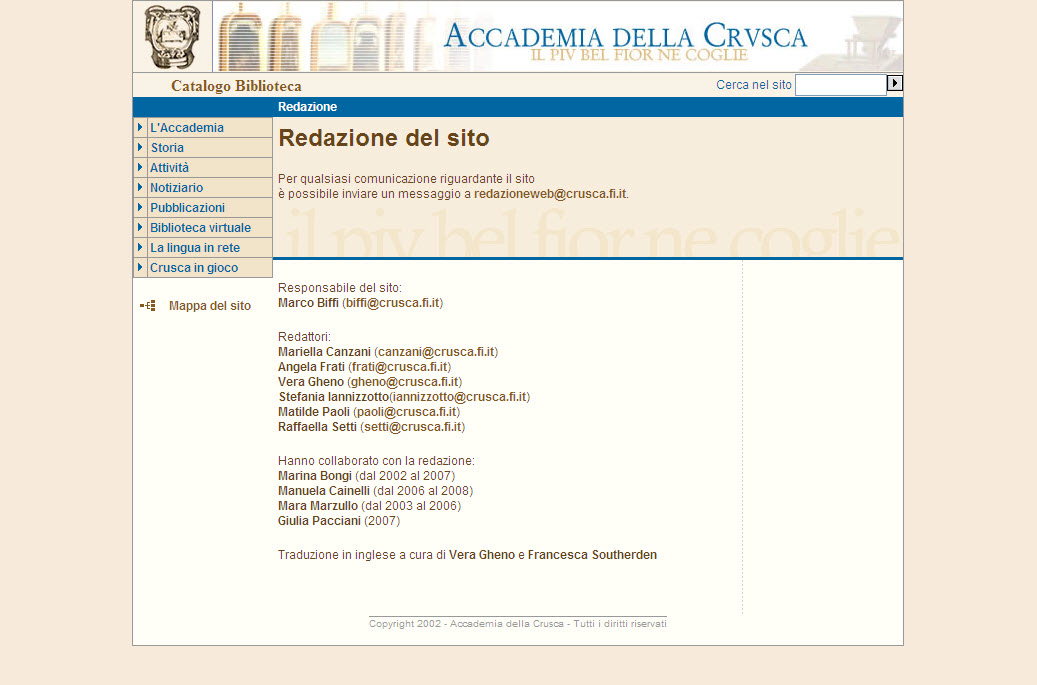Click the canzani@crusca.fi.it email address
This screenshot has height=685, width=1037.
tap(436, 352)
